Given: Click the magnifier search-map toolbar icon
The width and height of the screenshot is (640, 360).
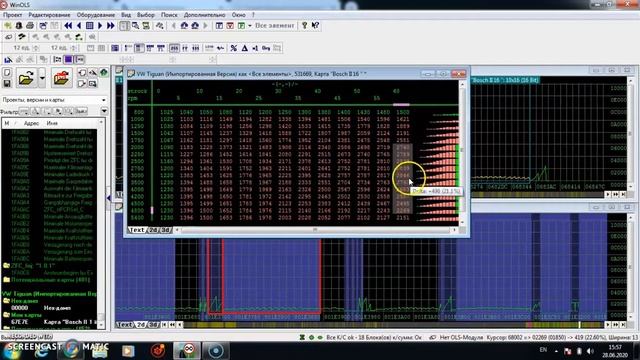Looking at the screenshot, I should 135,26.
